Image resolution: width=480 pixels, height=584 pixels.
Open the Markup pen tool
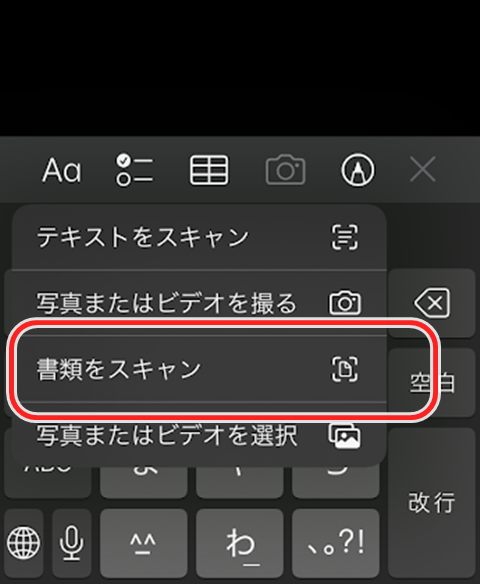point(358,170)
